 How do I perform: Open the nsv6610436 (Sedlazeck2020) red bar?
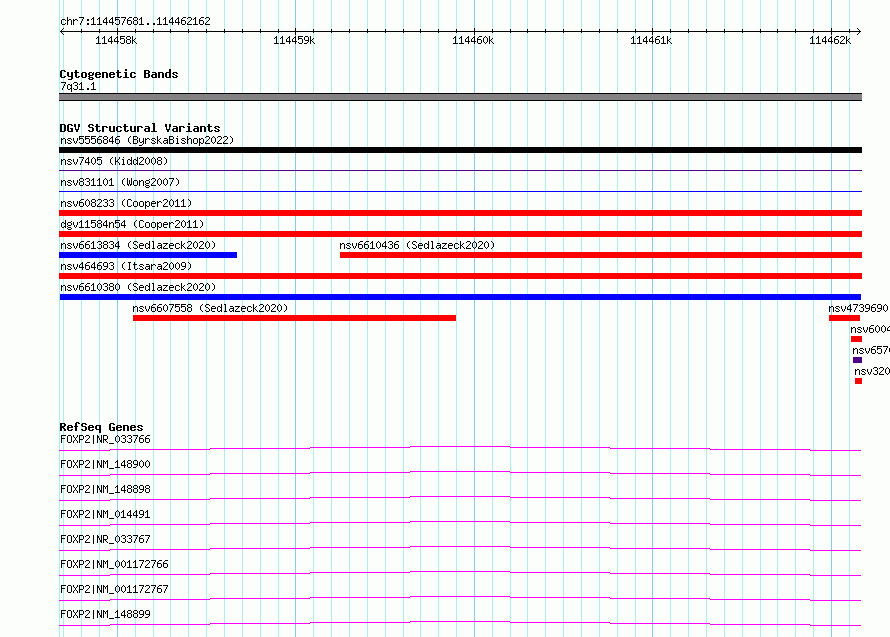pyautogui.click(x=601, y=255)
